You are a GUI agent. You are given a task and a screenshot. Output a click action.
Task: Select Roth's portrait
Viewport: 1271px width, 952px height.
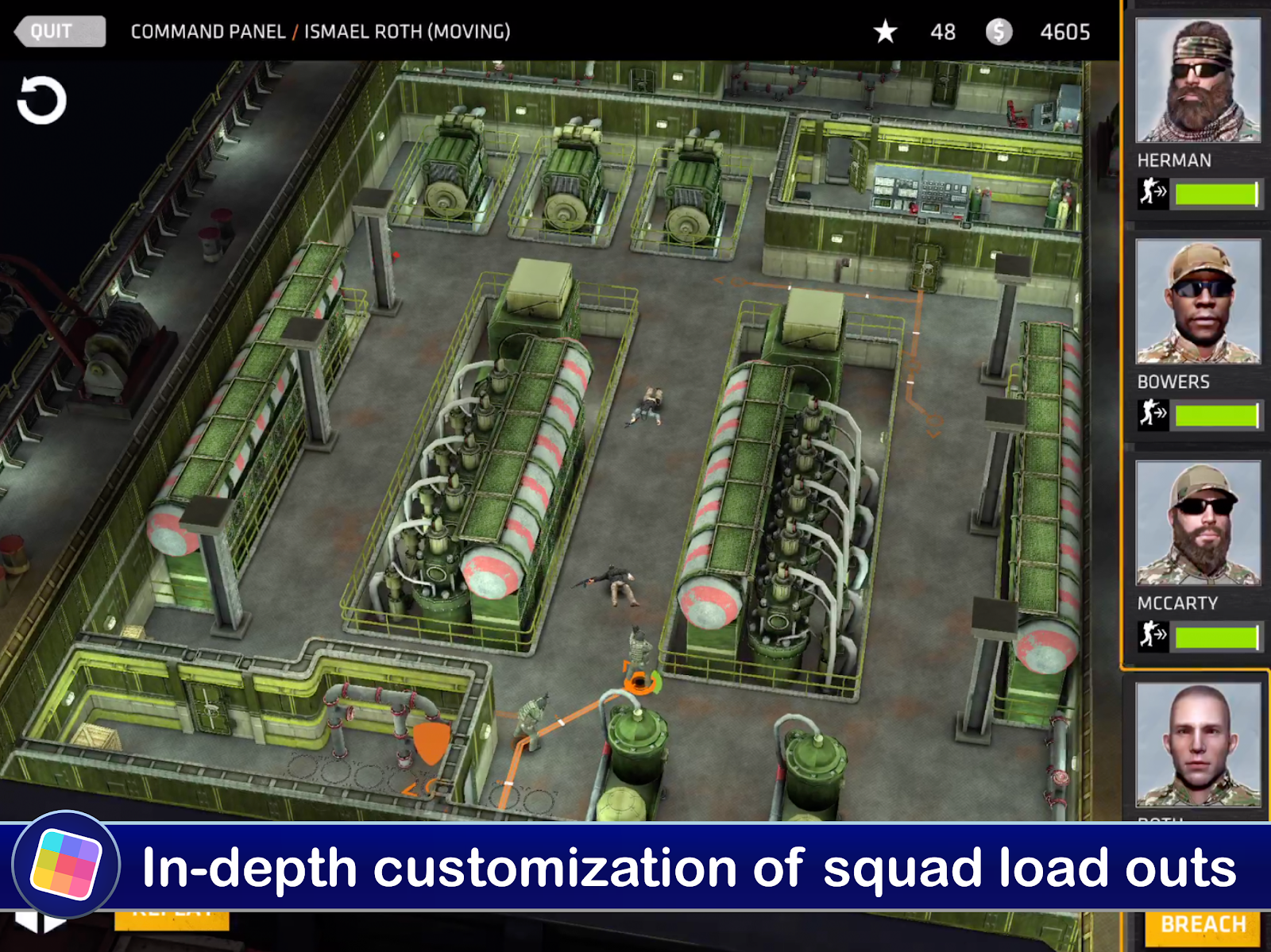pos(1198,745)
